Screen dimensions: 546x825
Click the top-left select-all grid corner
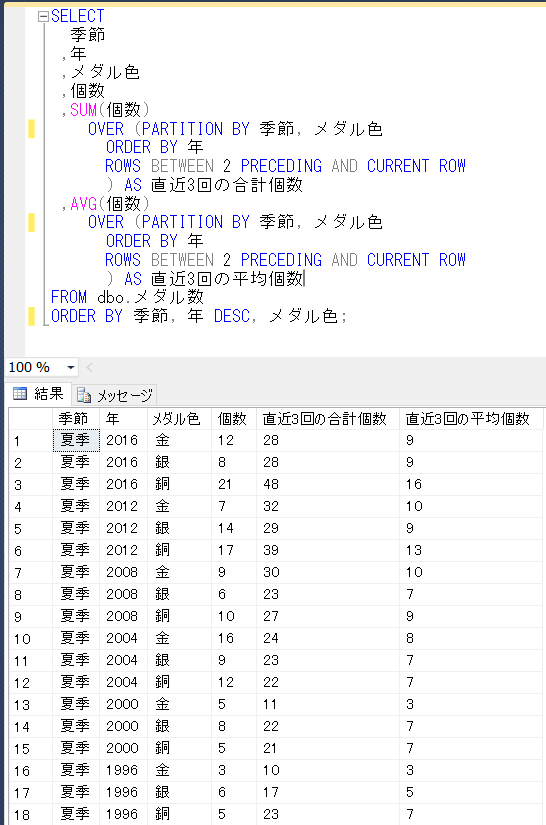click(x=31, y=419)
